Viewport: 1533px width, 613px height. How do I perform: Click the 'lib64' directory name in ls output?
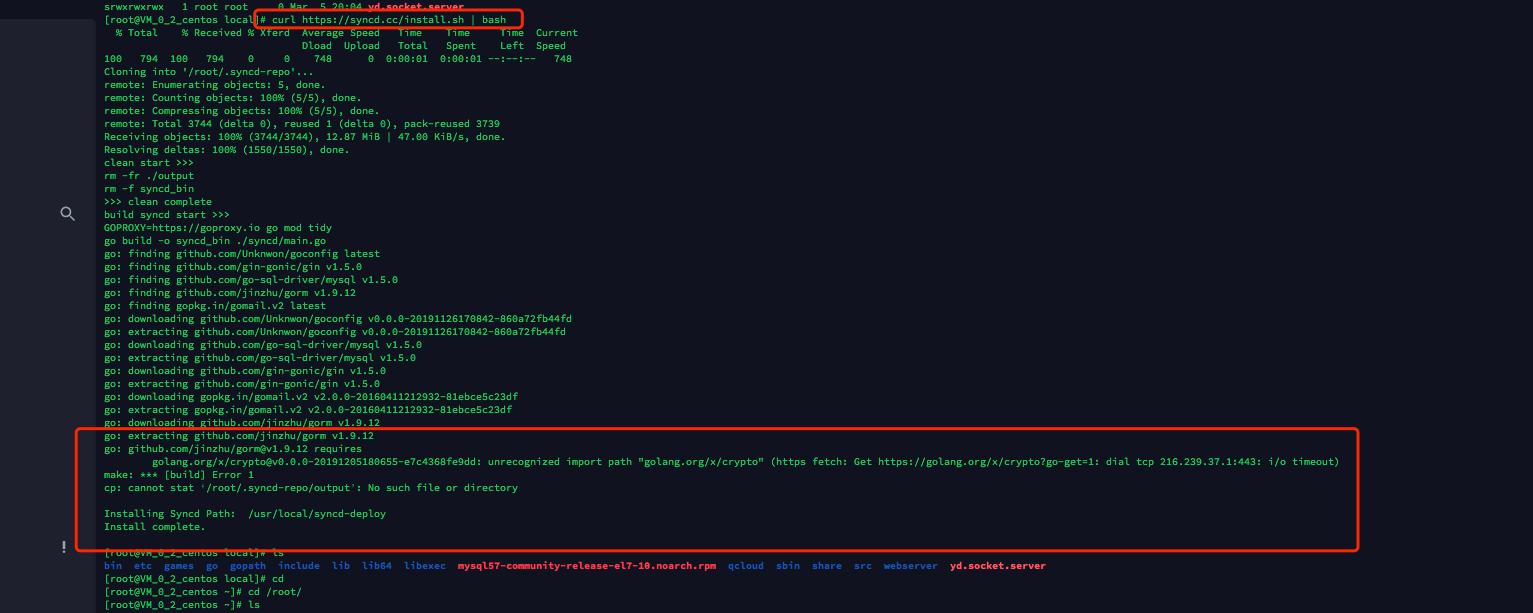(x=377, y=566)
